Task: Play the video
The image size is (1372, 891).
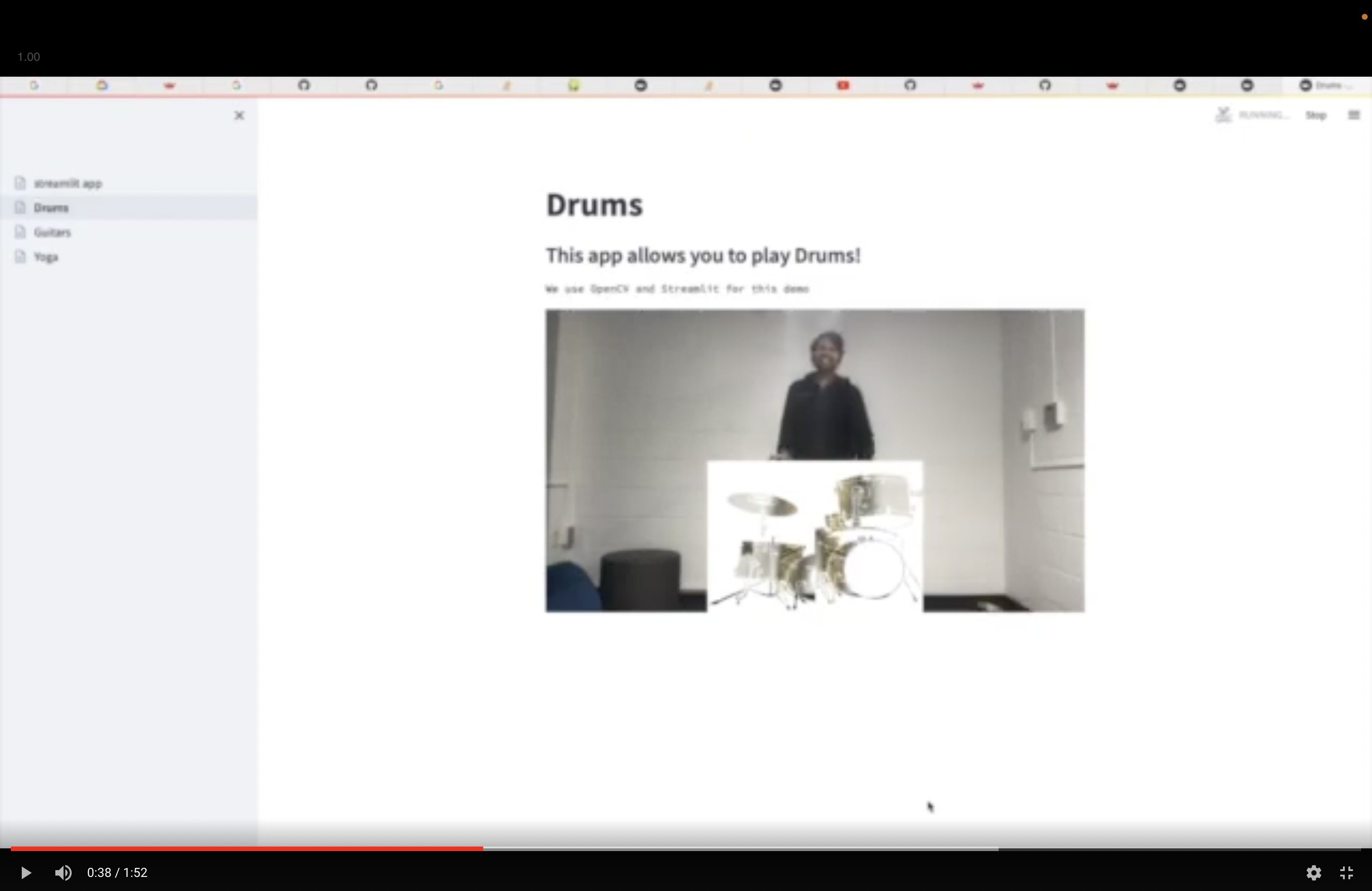Action: (x=25, y=872)
